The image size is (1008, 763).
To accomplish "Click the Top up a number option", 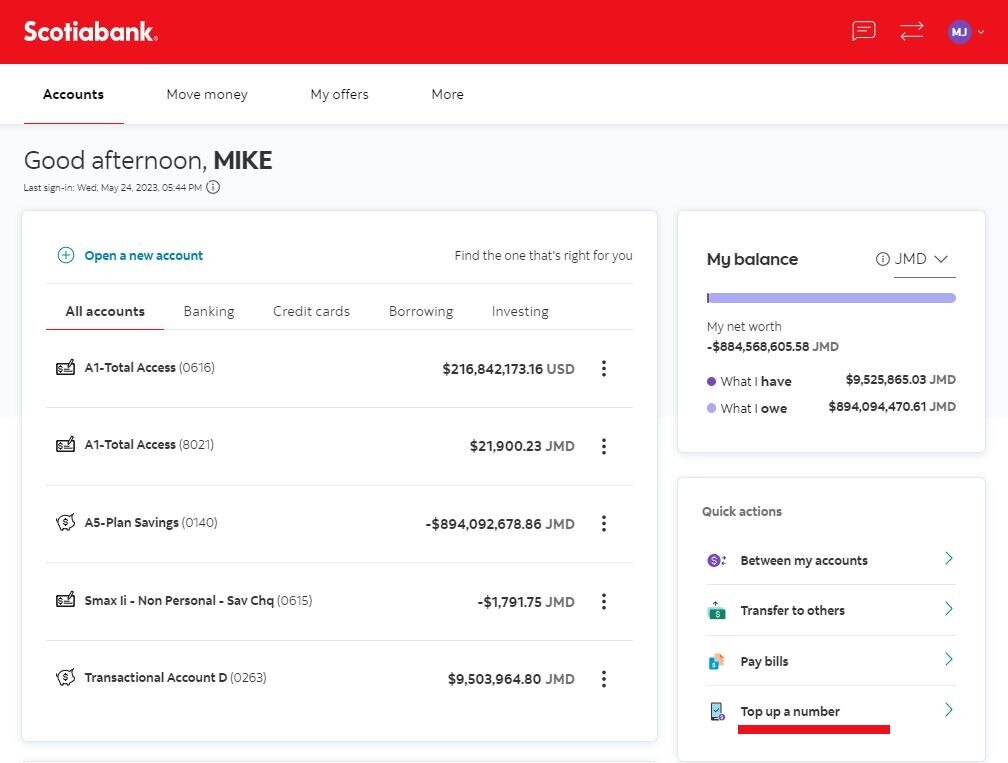I will pos(831,711).
